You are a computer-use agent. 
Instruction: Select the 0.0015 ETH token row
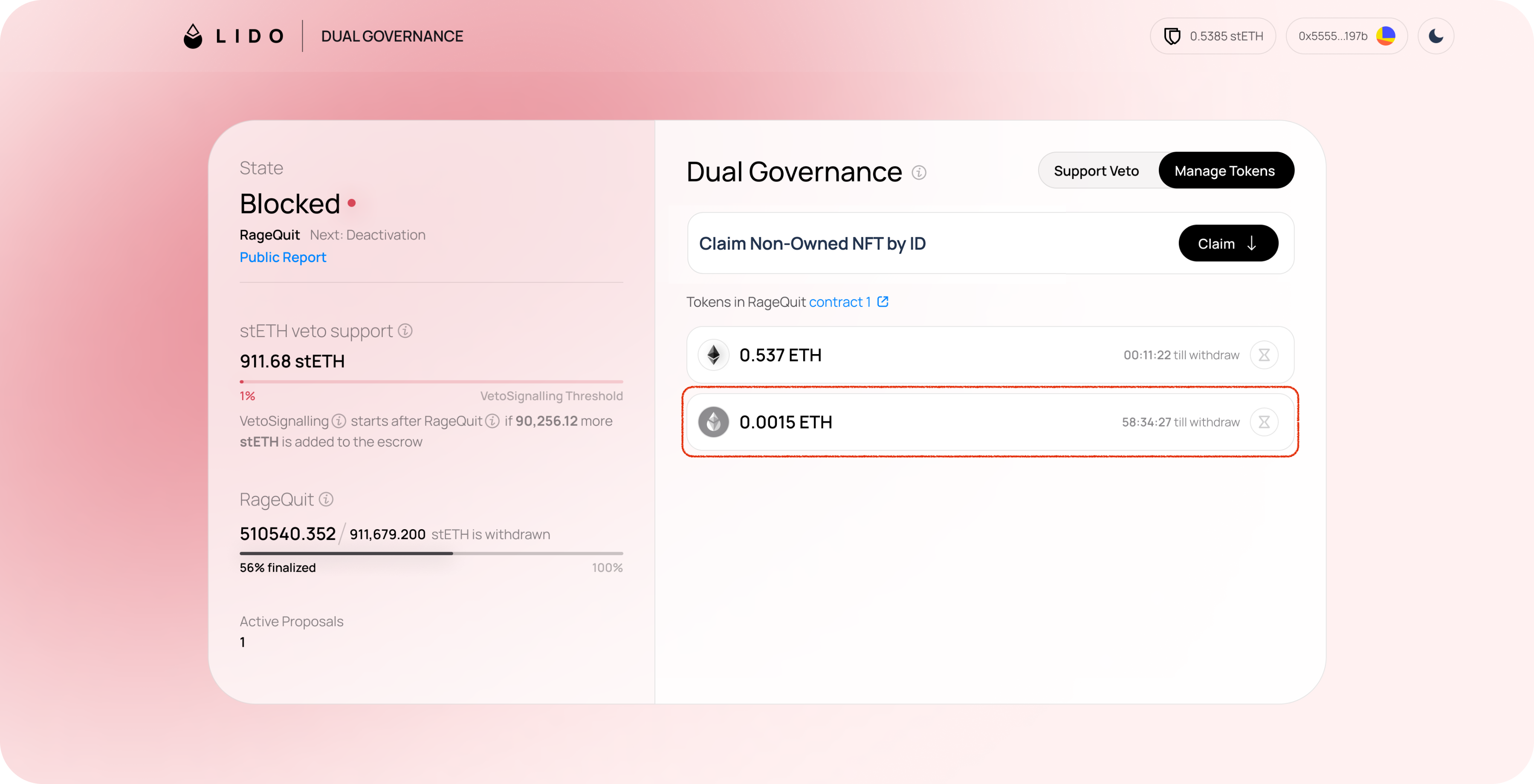pos(990,423)
